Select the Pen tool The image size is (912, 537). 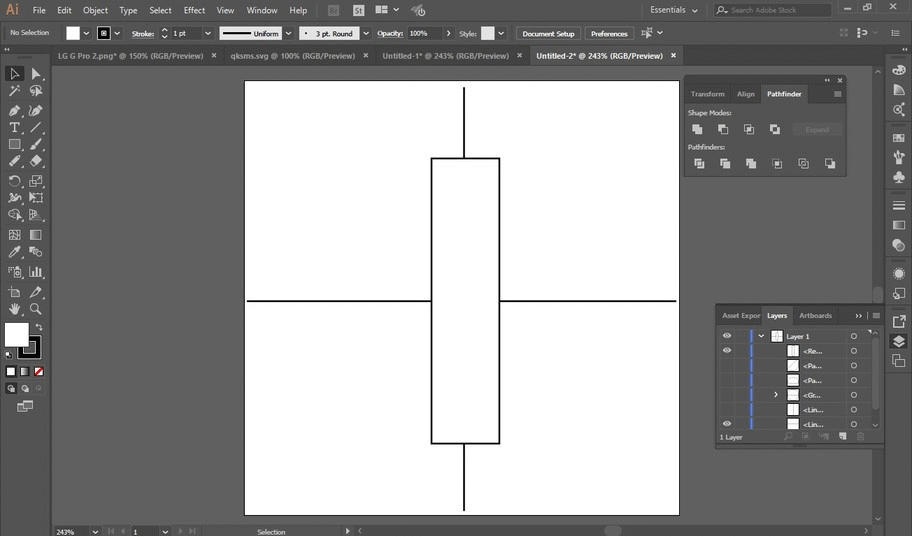[x=15, y=111]
